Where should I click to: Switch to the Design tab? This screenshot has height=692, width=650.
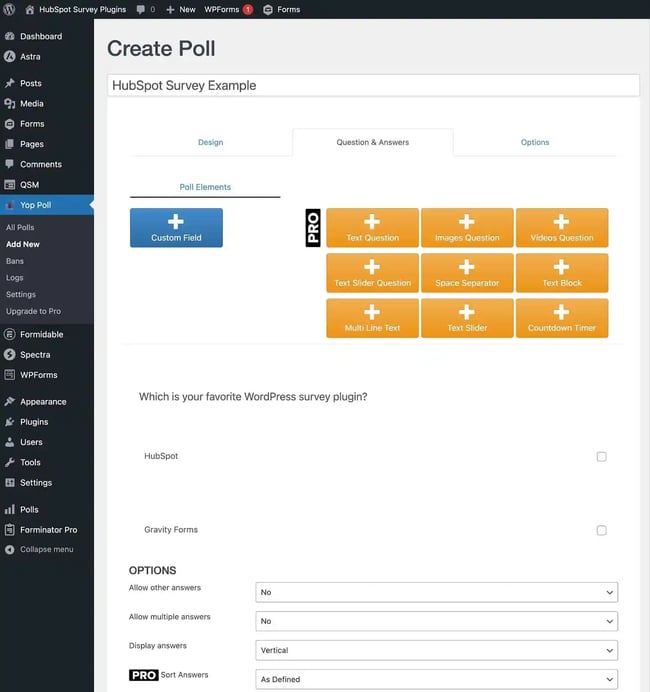coord(210,142)
